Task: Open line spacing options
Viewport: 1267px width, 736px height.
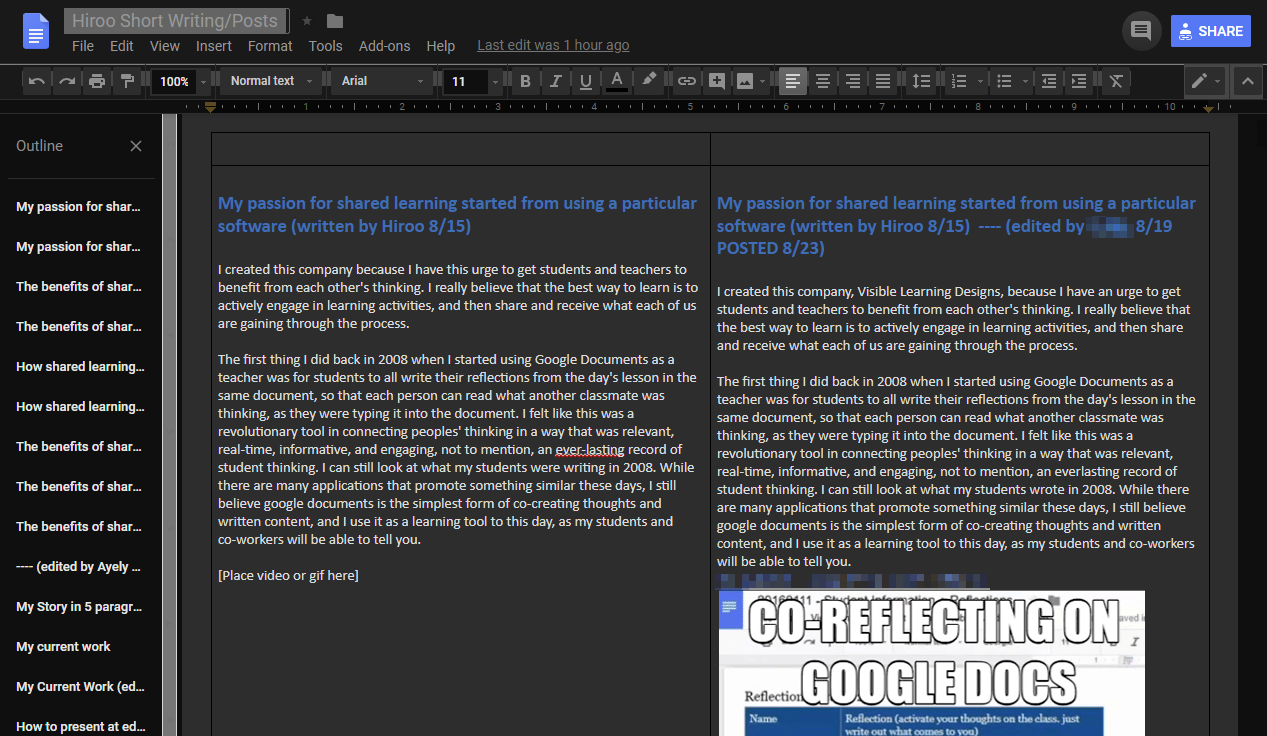Action: coord(922,81)
